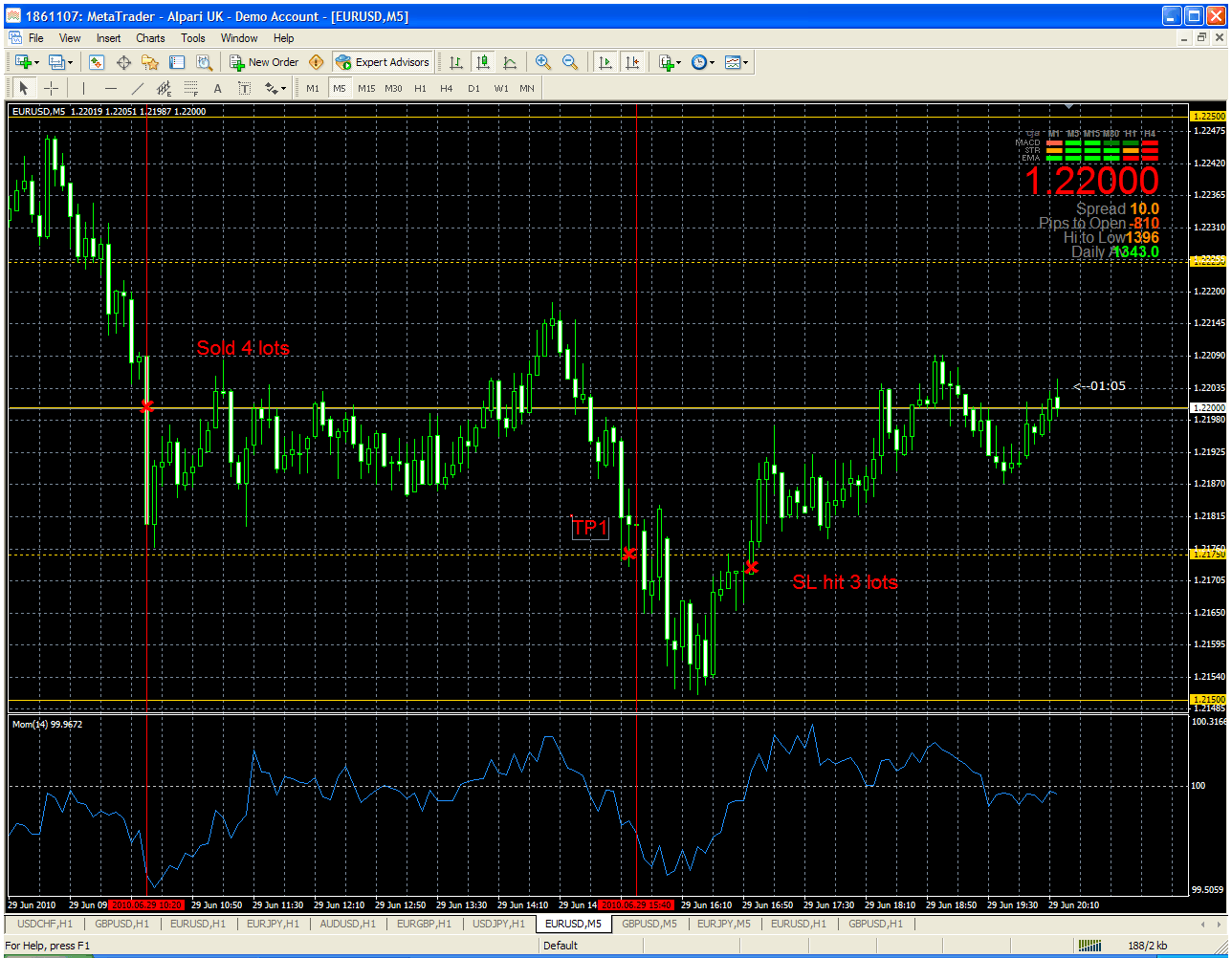Select the Horizontal Line drawing tool

coord(111,88)
